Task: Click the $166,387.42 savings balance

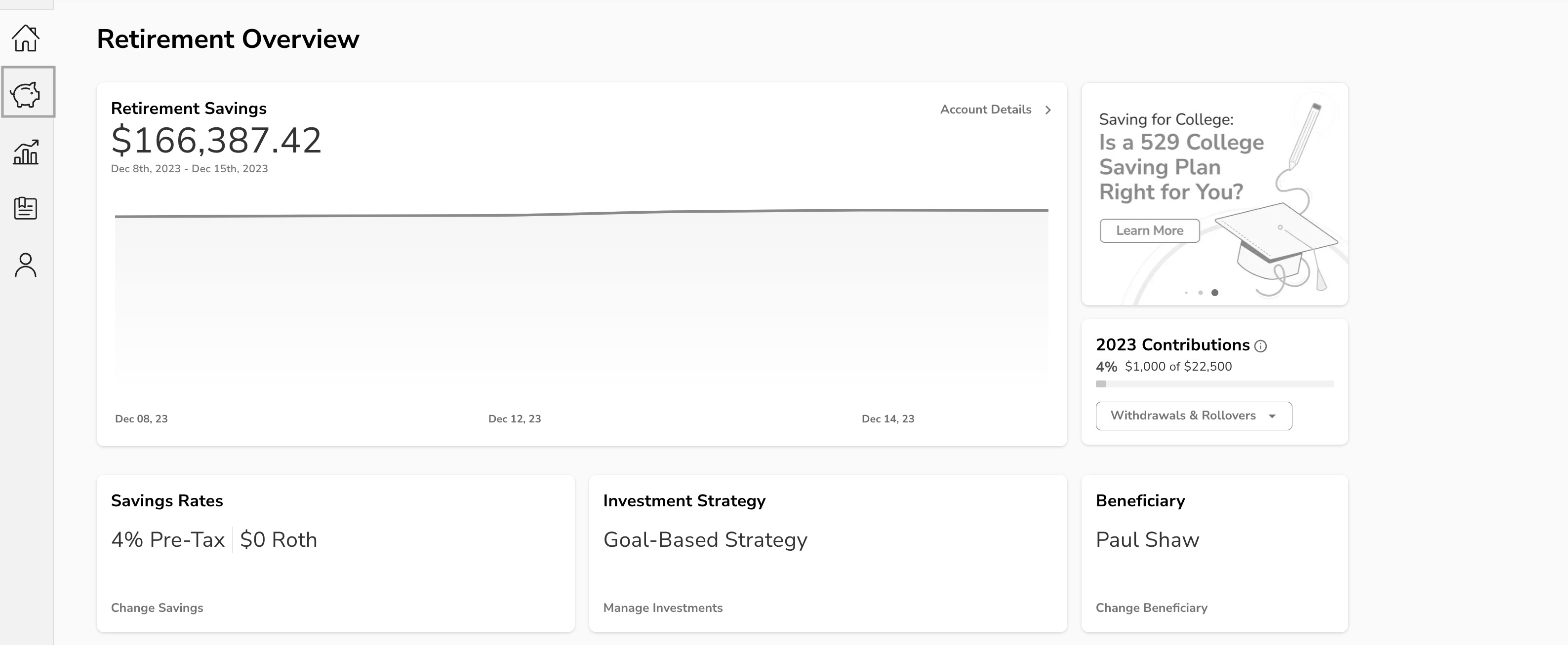Action: point(216,141)
